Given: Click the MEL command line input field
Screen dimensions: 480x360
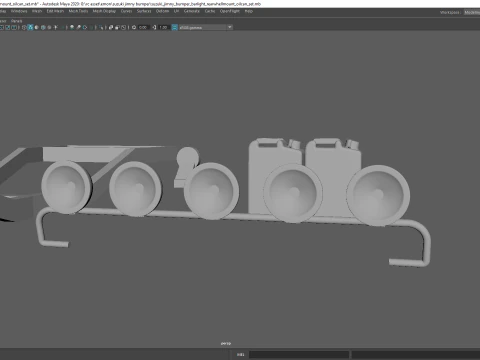Looking at the screenshot, I should (x=299, y=354).
